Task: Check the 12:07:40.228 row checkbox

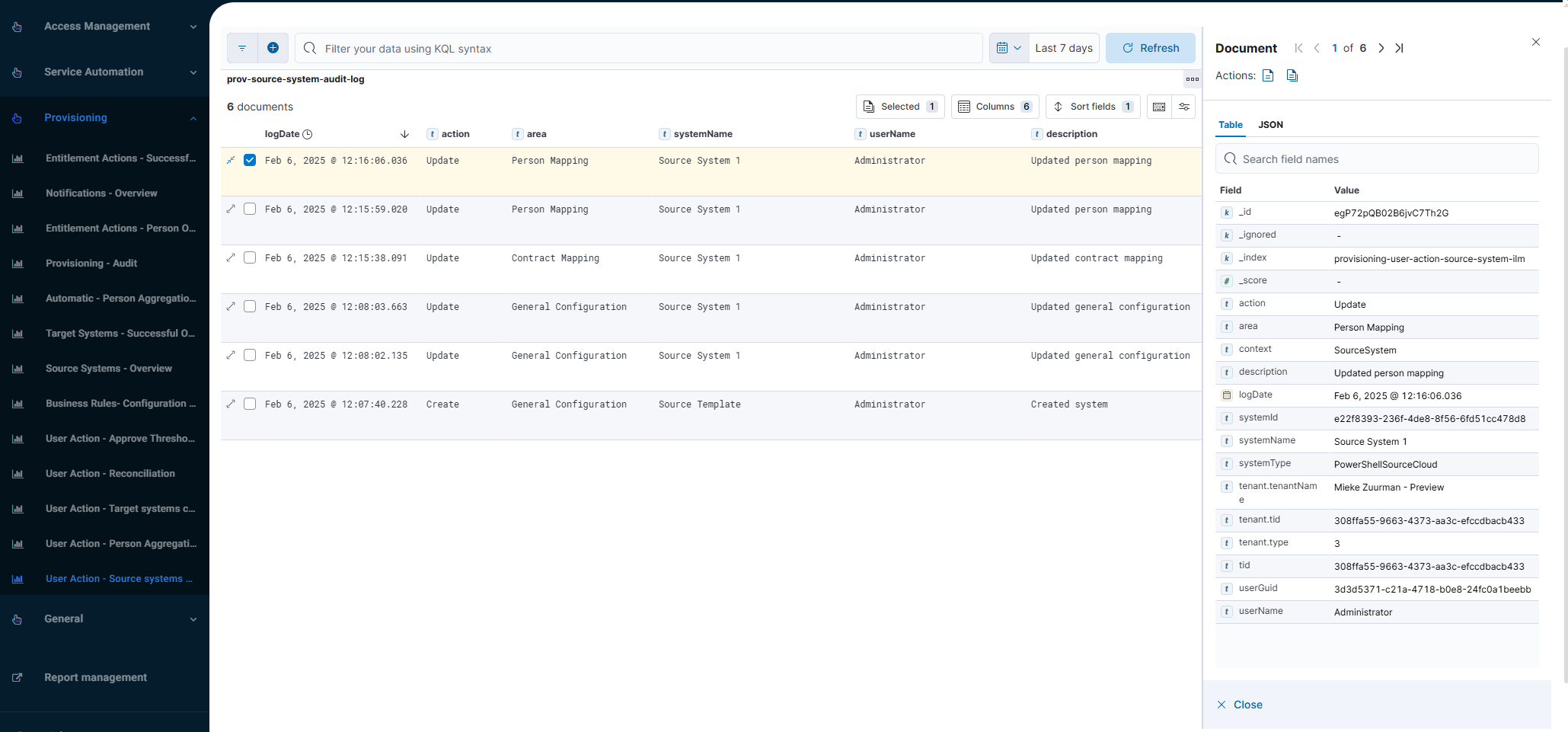Action: click(x=250, y=404)
